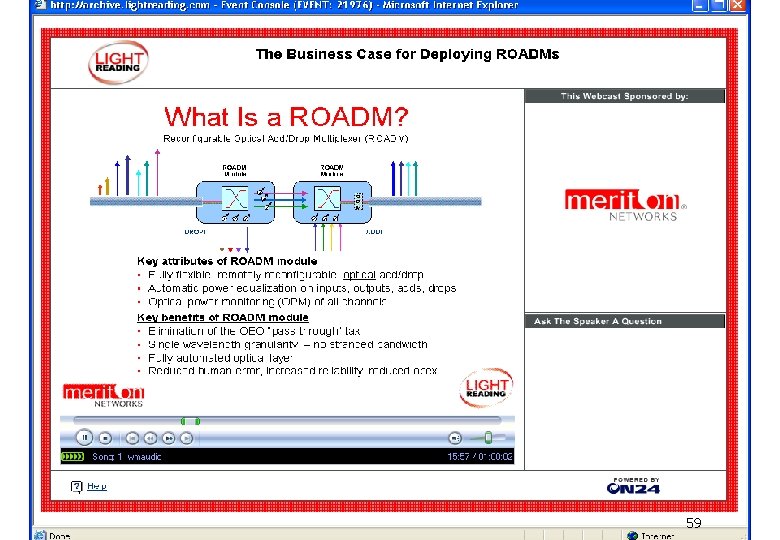Click the Powered by ON24 logo

[x=633, y=486]
